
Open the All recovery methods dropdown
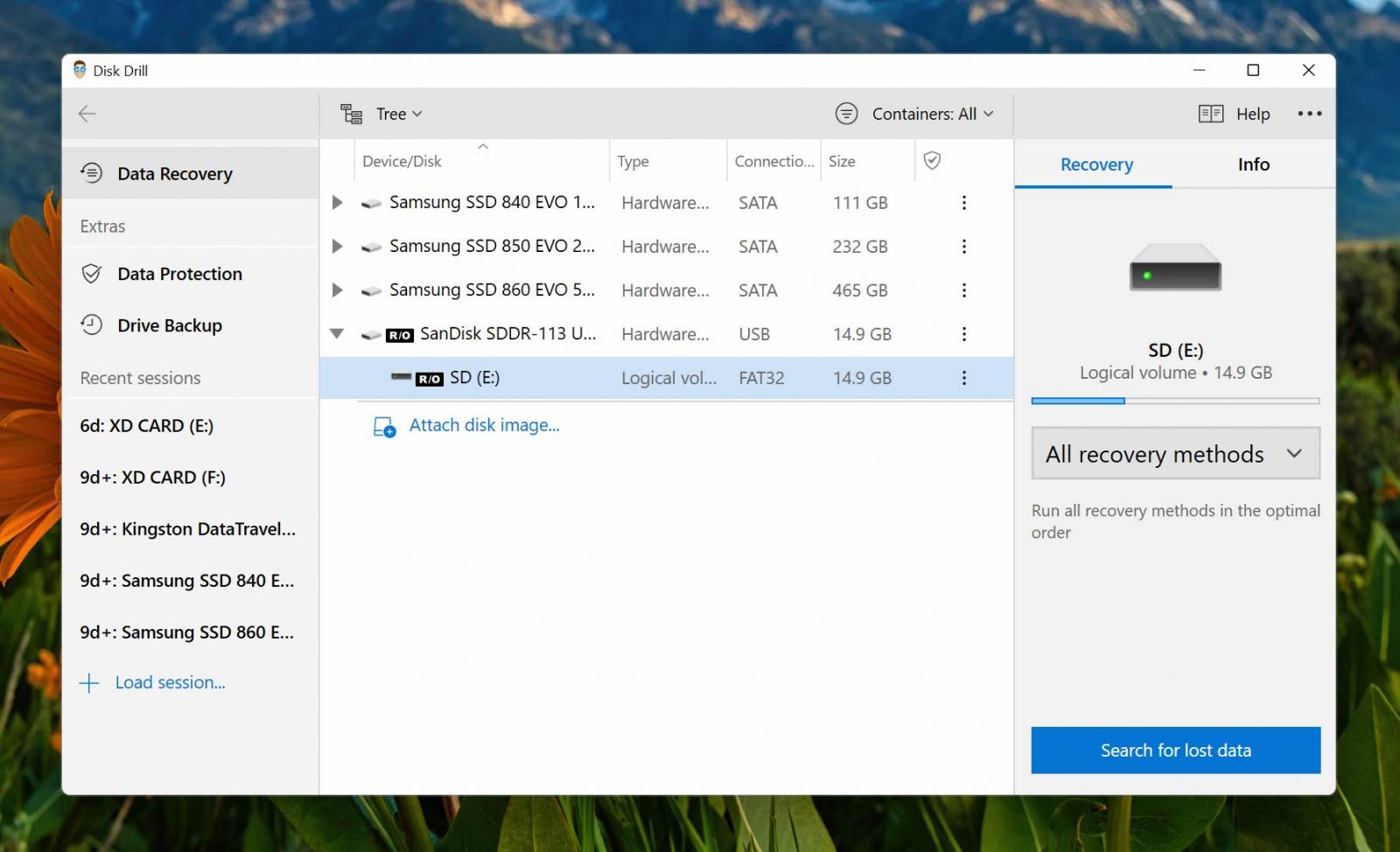(1175, 453)
